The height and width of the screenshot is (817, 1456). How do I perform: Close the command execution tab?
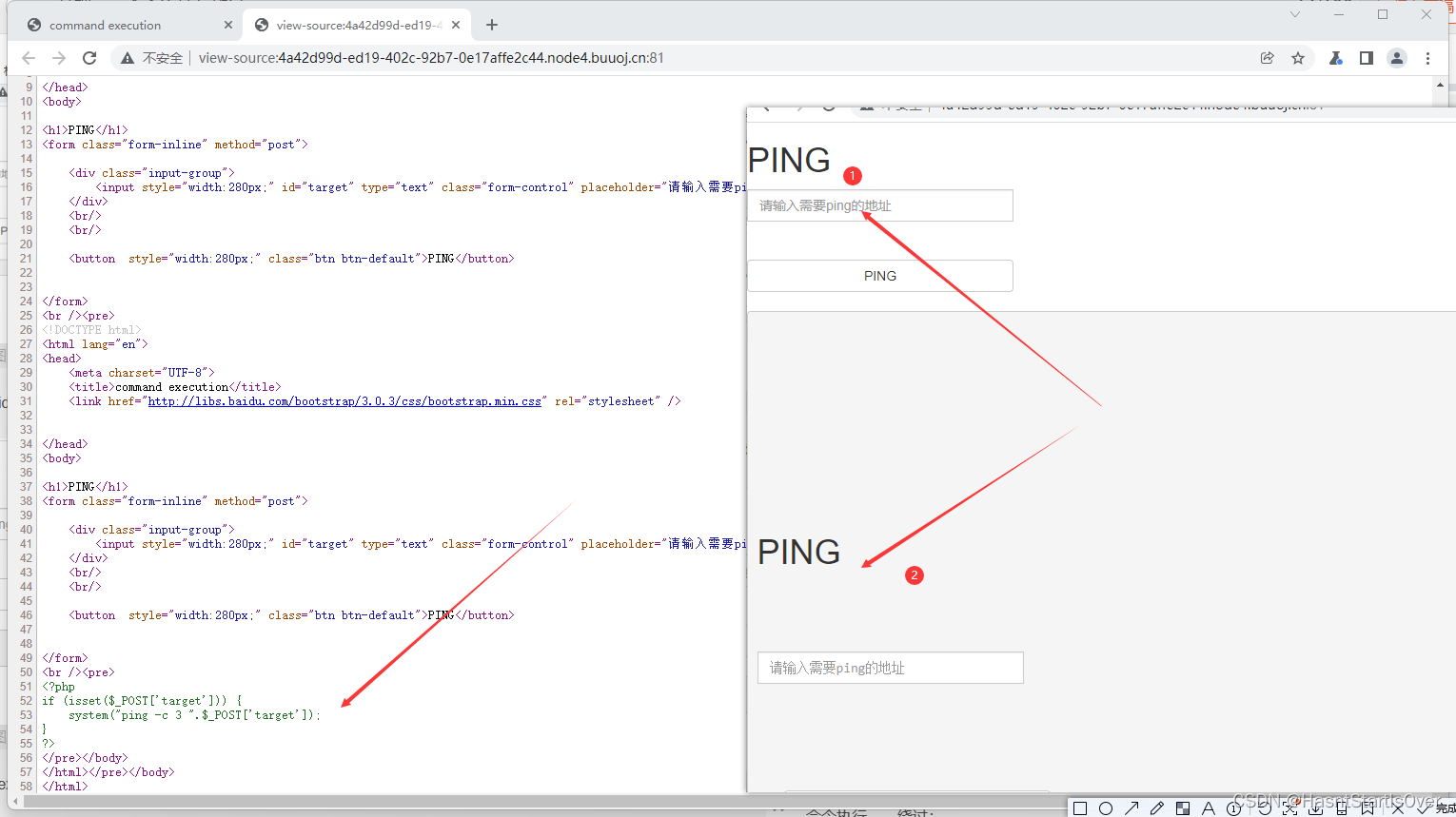point(228,25)
